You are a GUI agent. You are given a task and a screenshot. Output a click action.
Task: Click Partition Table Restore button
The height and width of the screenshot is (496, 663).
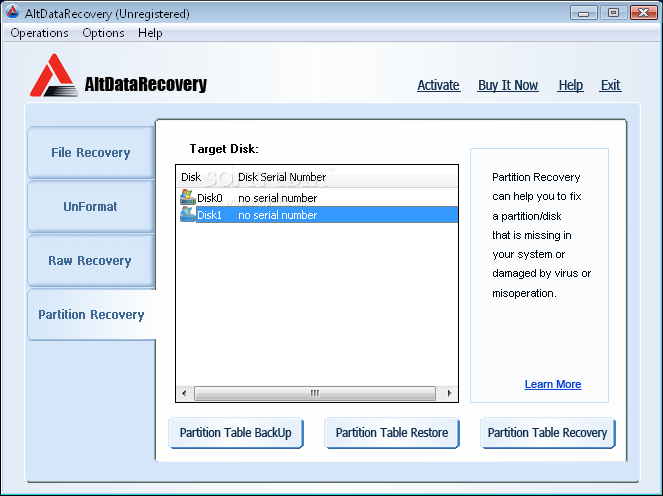point(392,433)
